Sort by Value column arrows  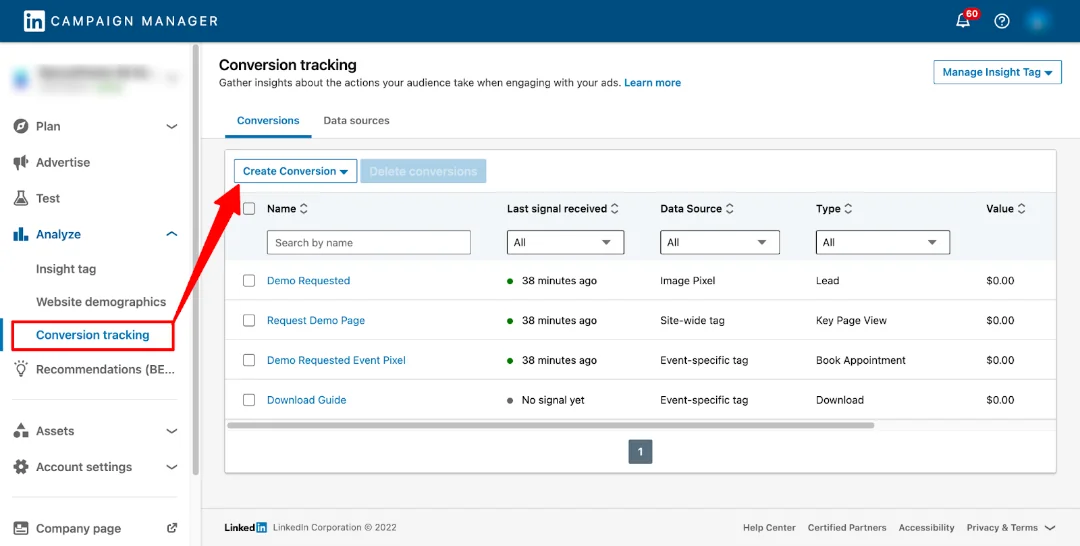tap(1021, 209)
